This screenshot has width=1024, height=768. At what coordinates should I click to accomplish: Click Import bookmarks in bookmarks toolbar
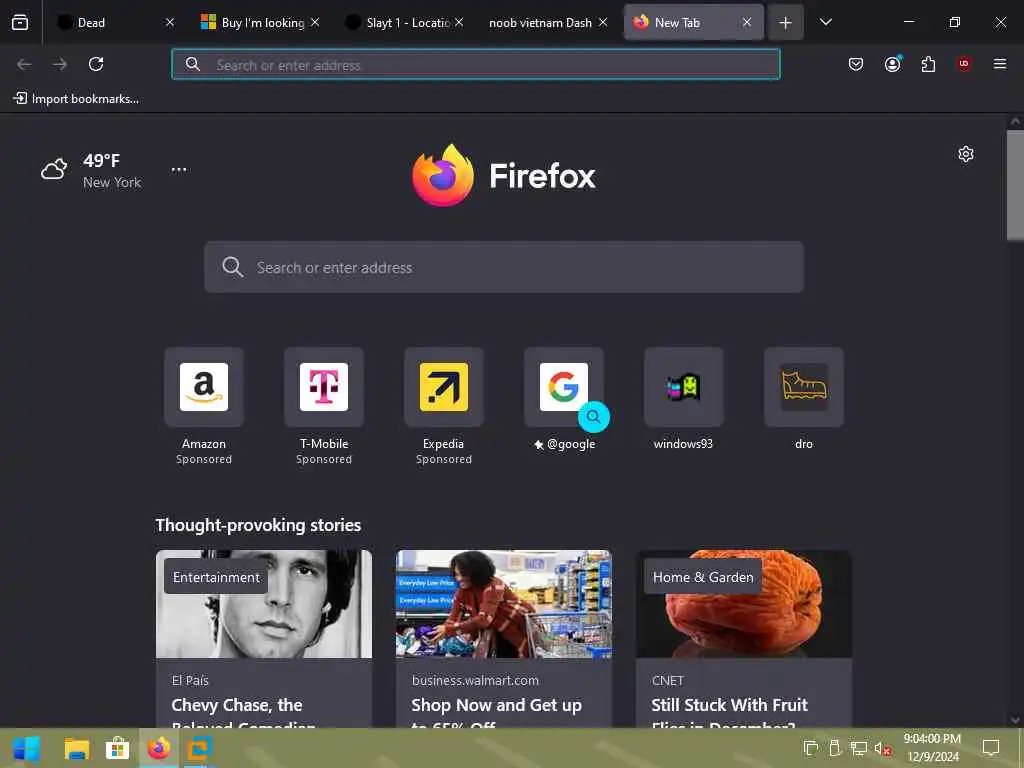click(76, 99)
